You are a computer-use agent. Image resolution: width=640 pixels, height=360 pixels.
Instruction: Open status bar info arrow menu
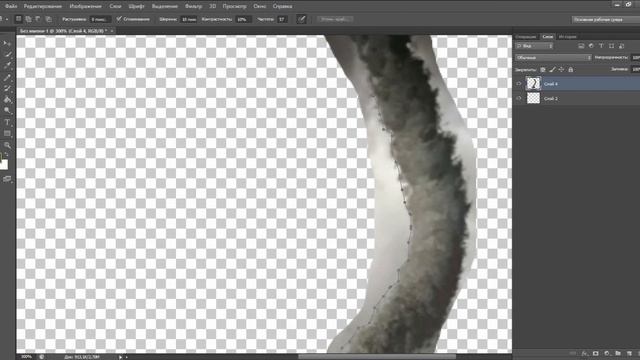[x=120, y=357]
